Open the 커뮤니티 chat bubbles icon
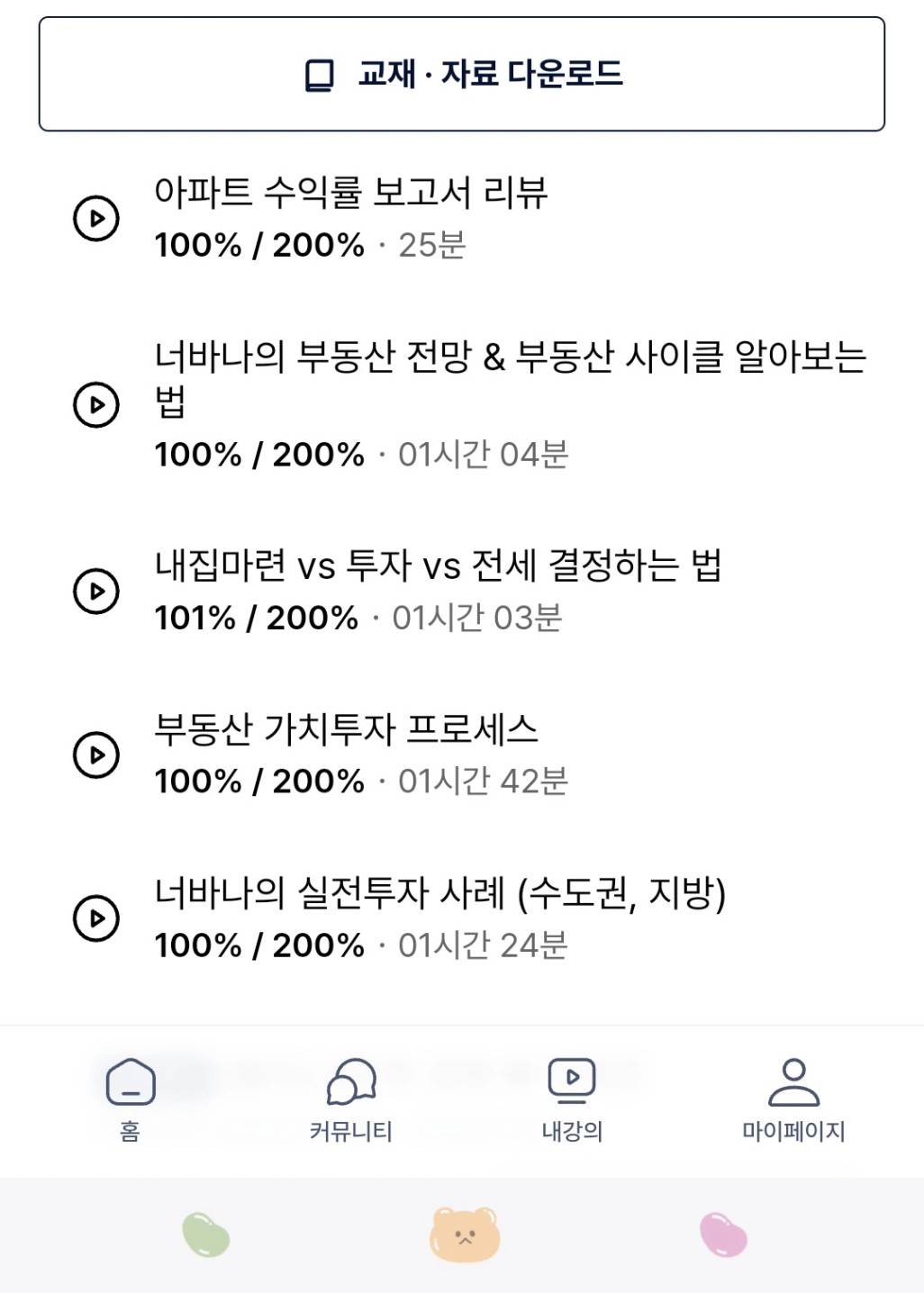Viewport: 924px width, 1293px height. (351, 1081)
